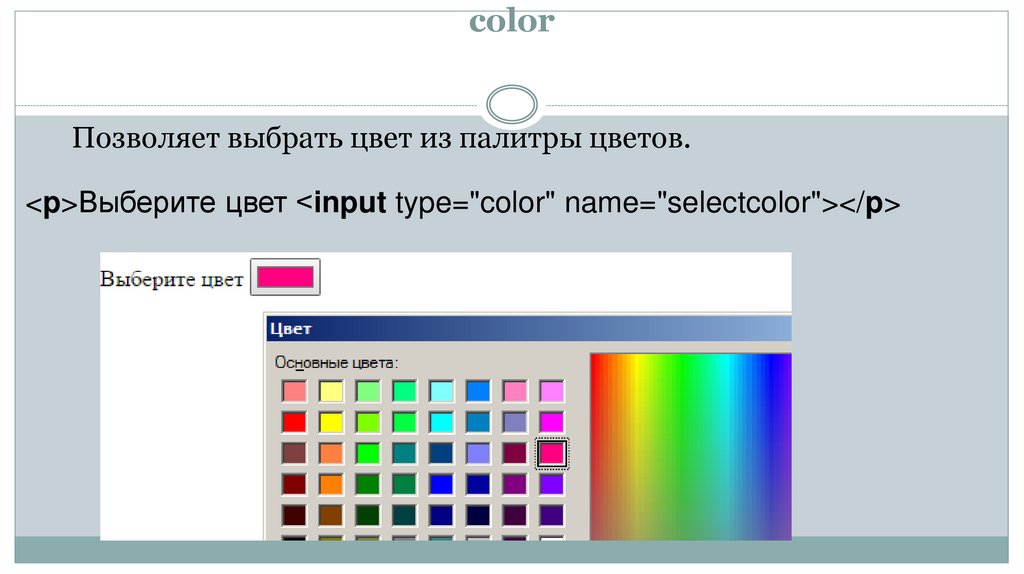Click the decorative circle on the slide divider

(x=511, y=105)
